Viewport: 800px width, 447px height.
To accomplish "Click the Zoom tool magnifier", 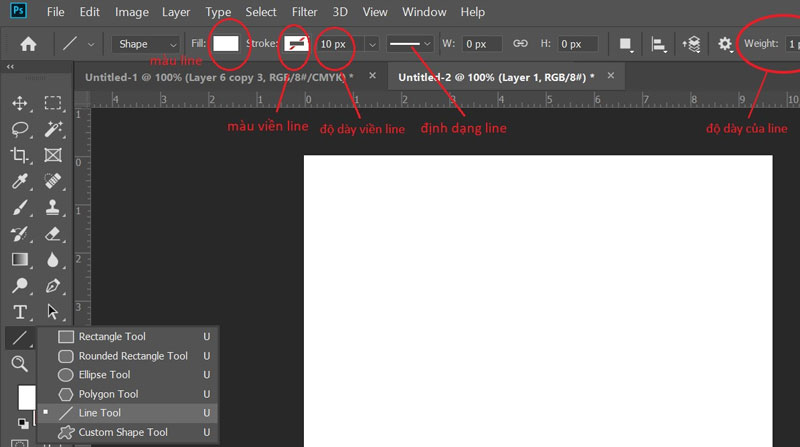I will (x=19, y=364).
